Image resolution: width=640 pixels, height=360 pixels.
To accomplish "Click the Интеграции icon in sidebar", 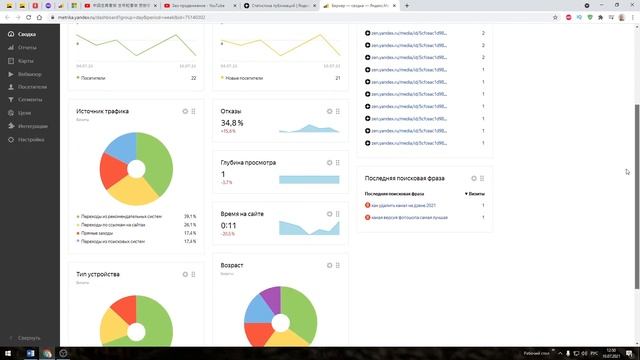I will [11, 126].
